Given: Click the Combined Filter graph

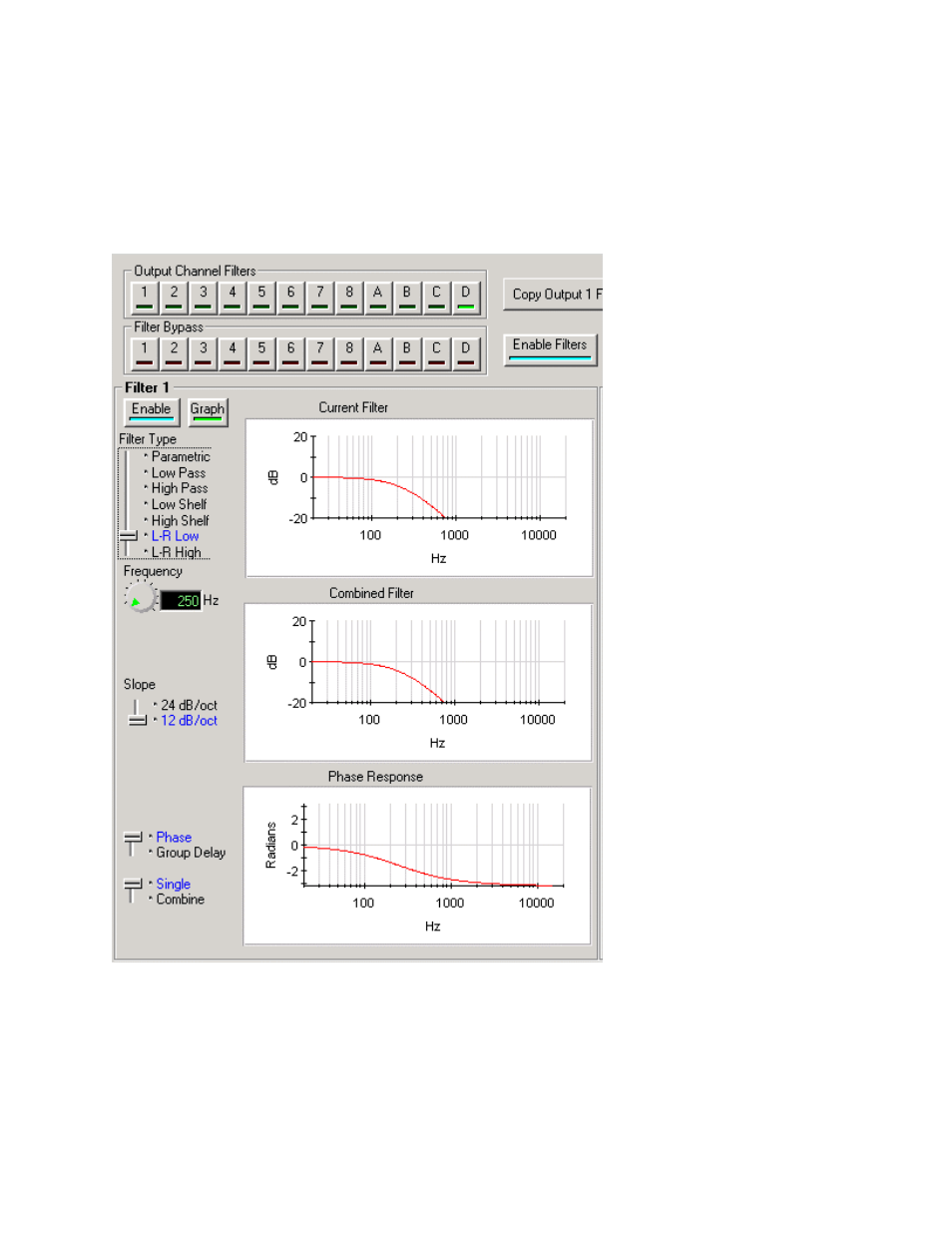Looking at the screenshot, I should click(418, 683).
